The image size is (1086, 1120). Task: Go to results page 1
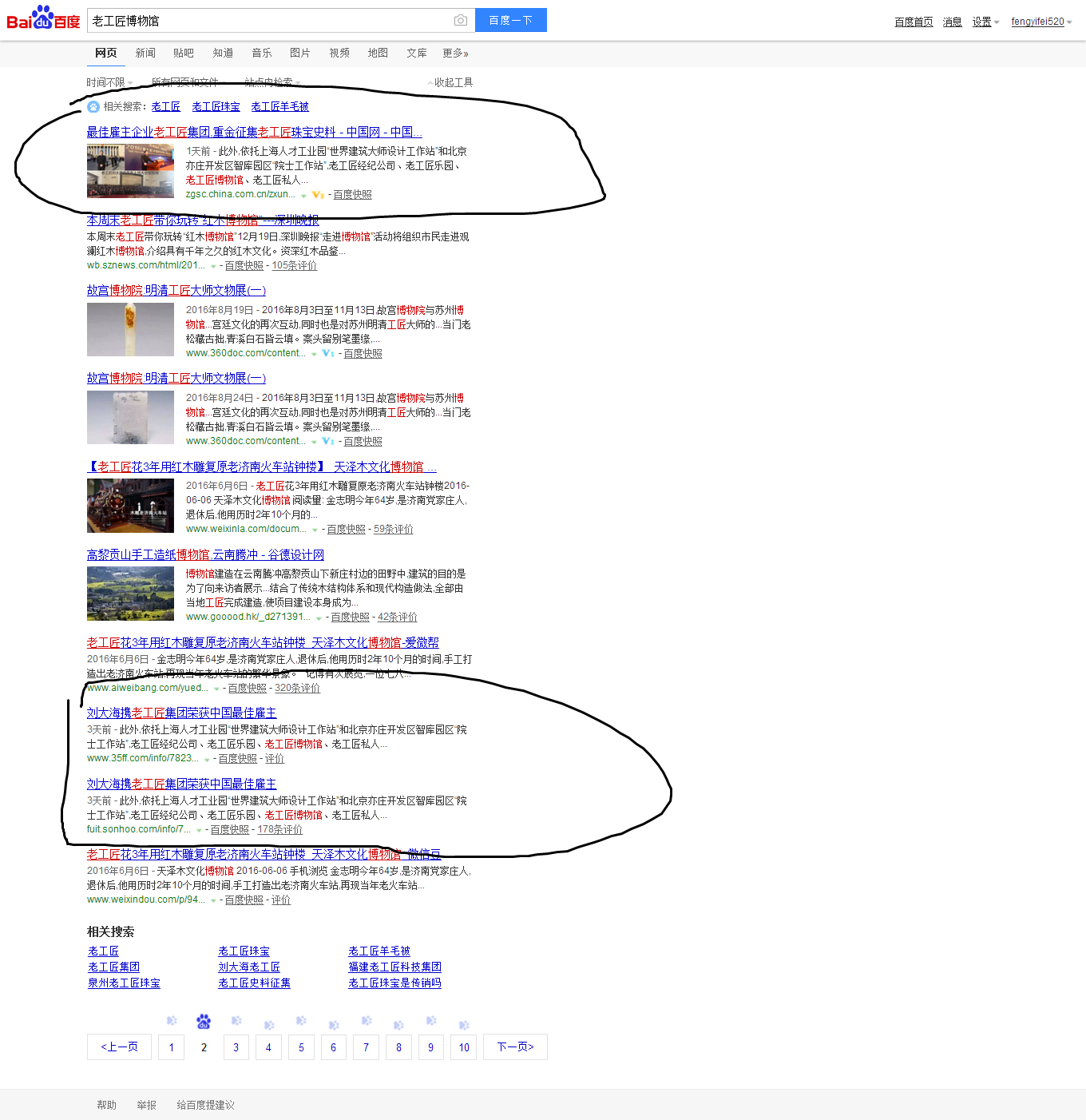tap(171, 1047)
